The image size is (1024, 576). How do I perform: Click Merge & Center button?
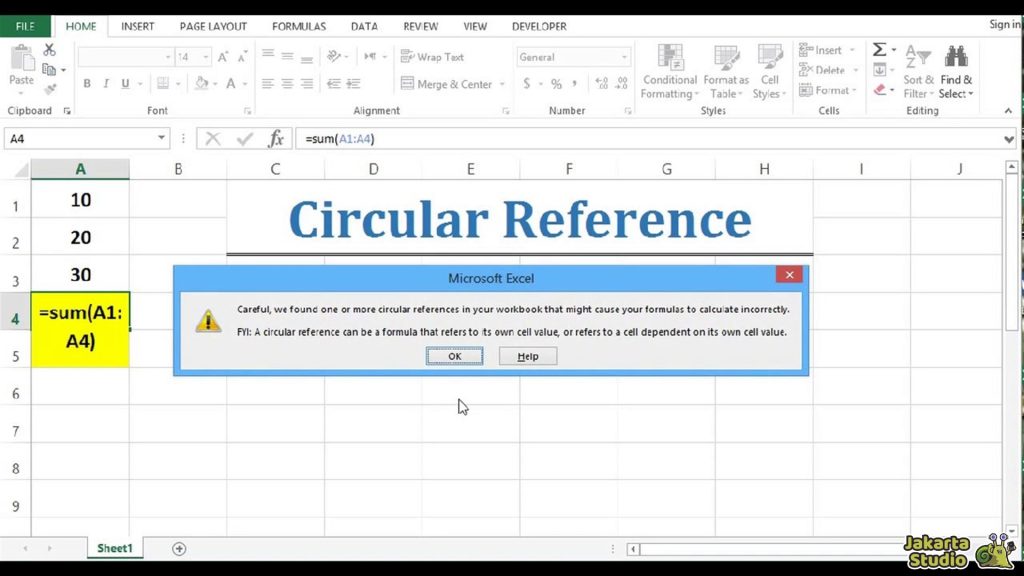(446, 84)
